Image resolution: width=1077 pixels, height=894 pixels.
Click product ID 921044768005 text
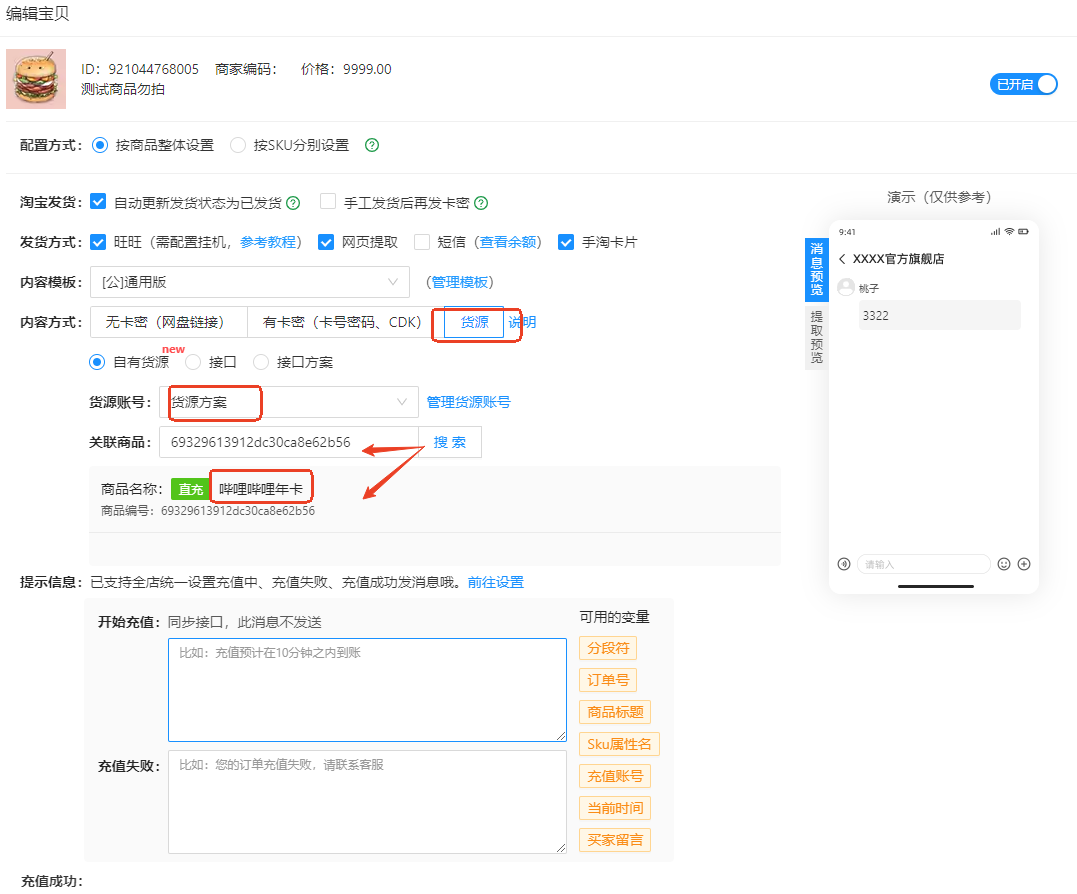coord(153,69)
